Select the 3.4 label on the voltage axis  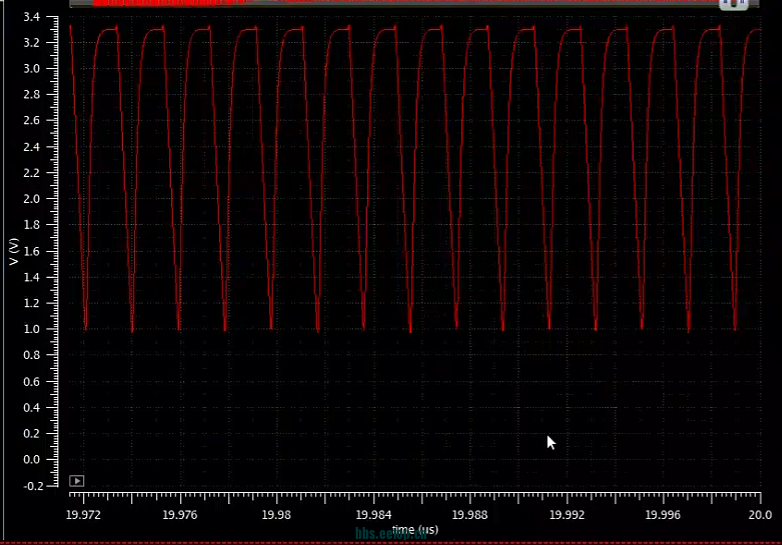(x=31, y=17)
